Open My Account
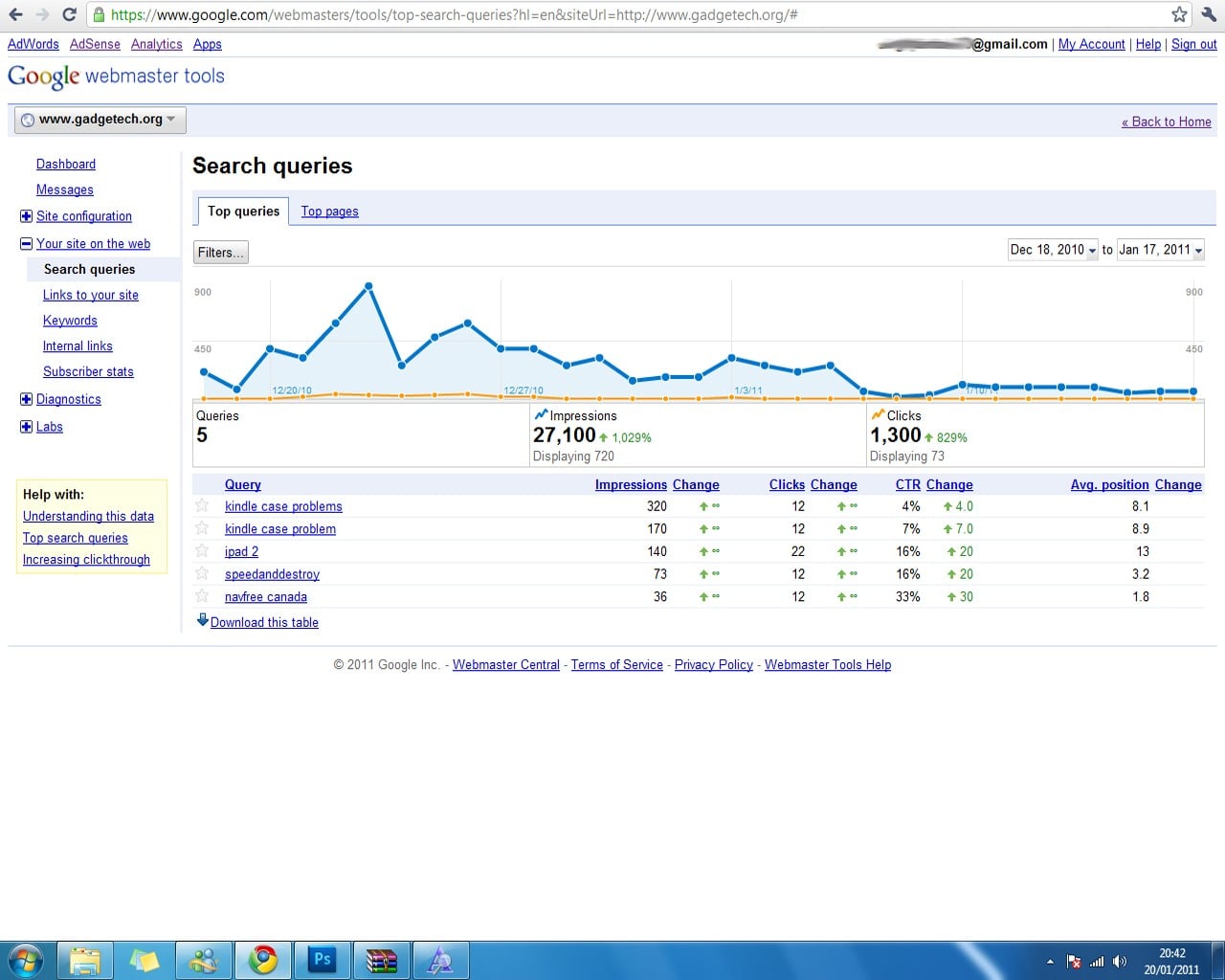1225x980 pixels. click(1091, 44)
